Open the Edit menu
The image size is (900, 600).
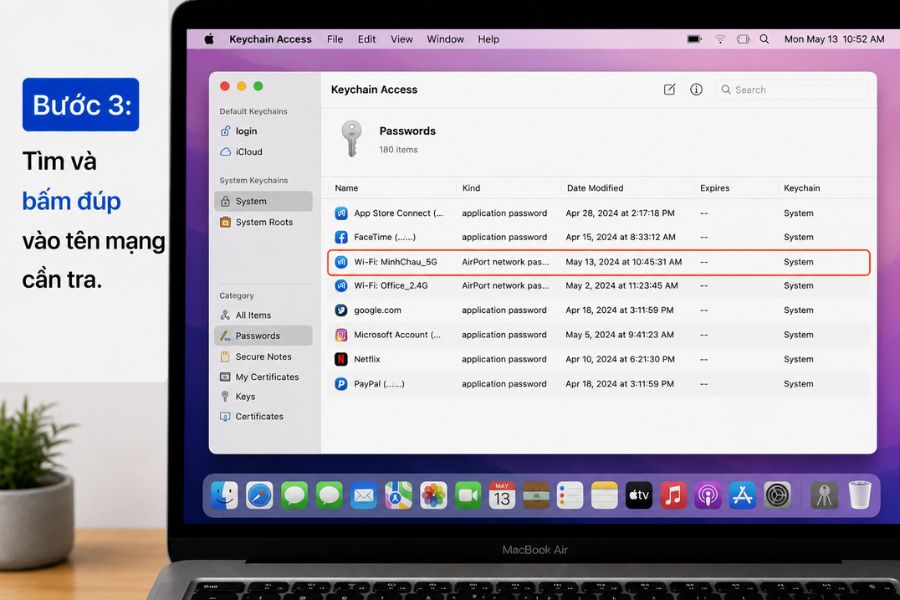click(x=367, y=39)
